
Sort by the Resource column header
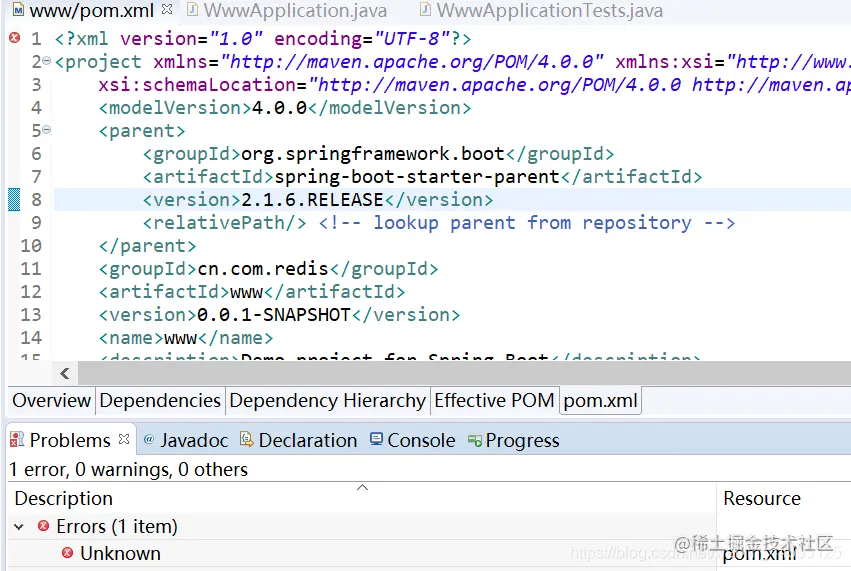(x=784, y=498)
